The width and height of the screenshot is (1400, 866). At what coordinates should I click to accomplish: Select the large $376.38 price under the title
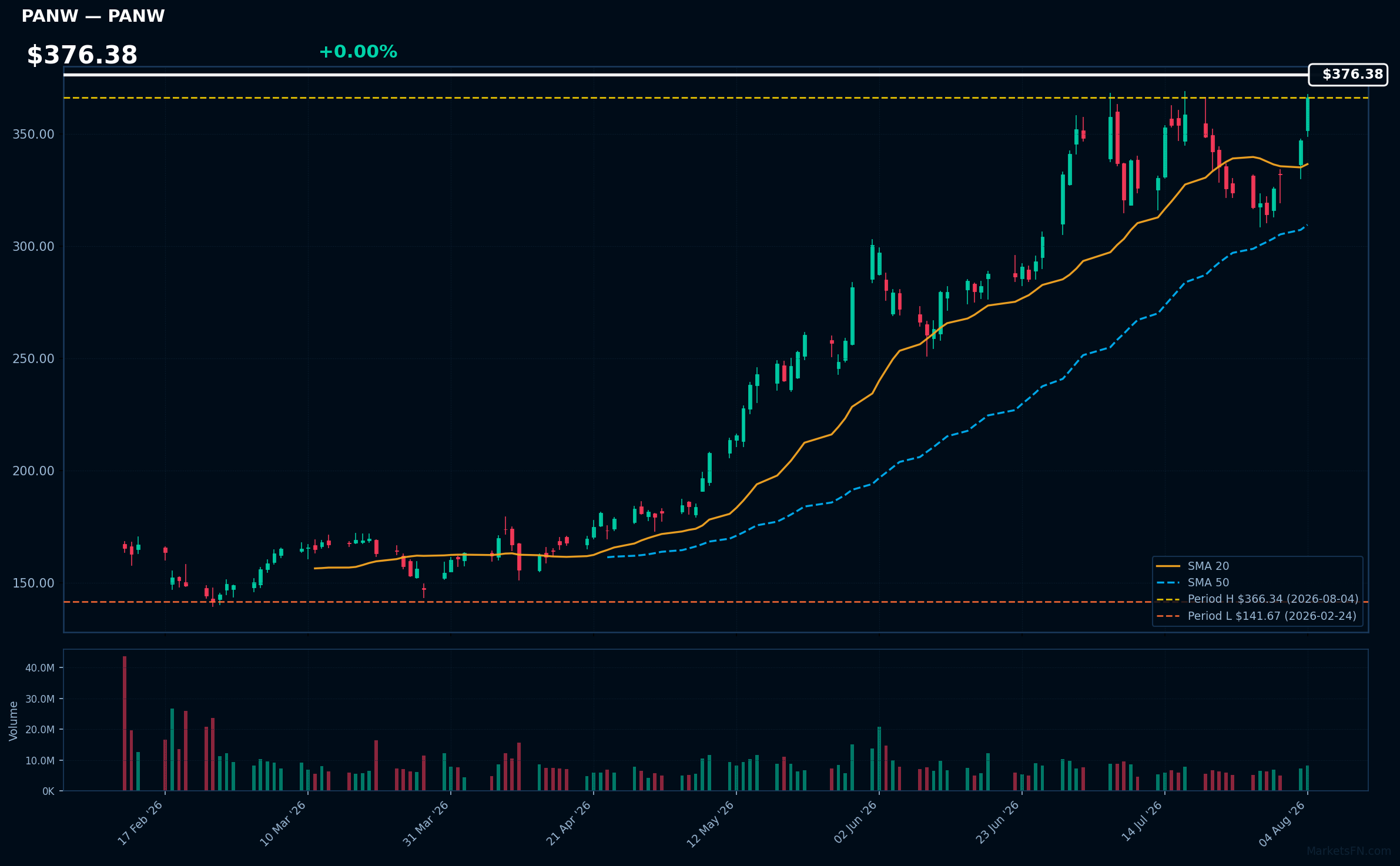tap(82, 55)
